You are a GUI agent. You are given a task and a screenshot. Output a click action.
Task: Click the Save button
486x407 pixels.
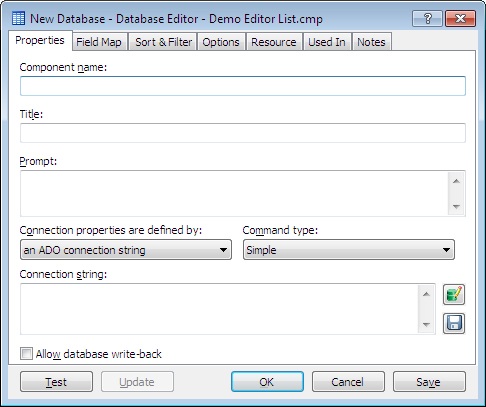coord(429,382)
